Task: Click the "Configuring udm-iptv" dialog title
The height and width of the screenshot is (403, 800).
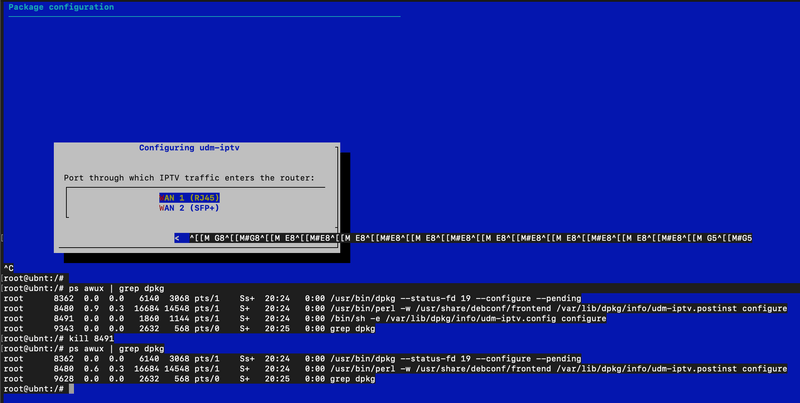Action: (x=189, y=148)
